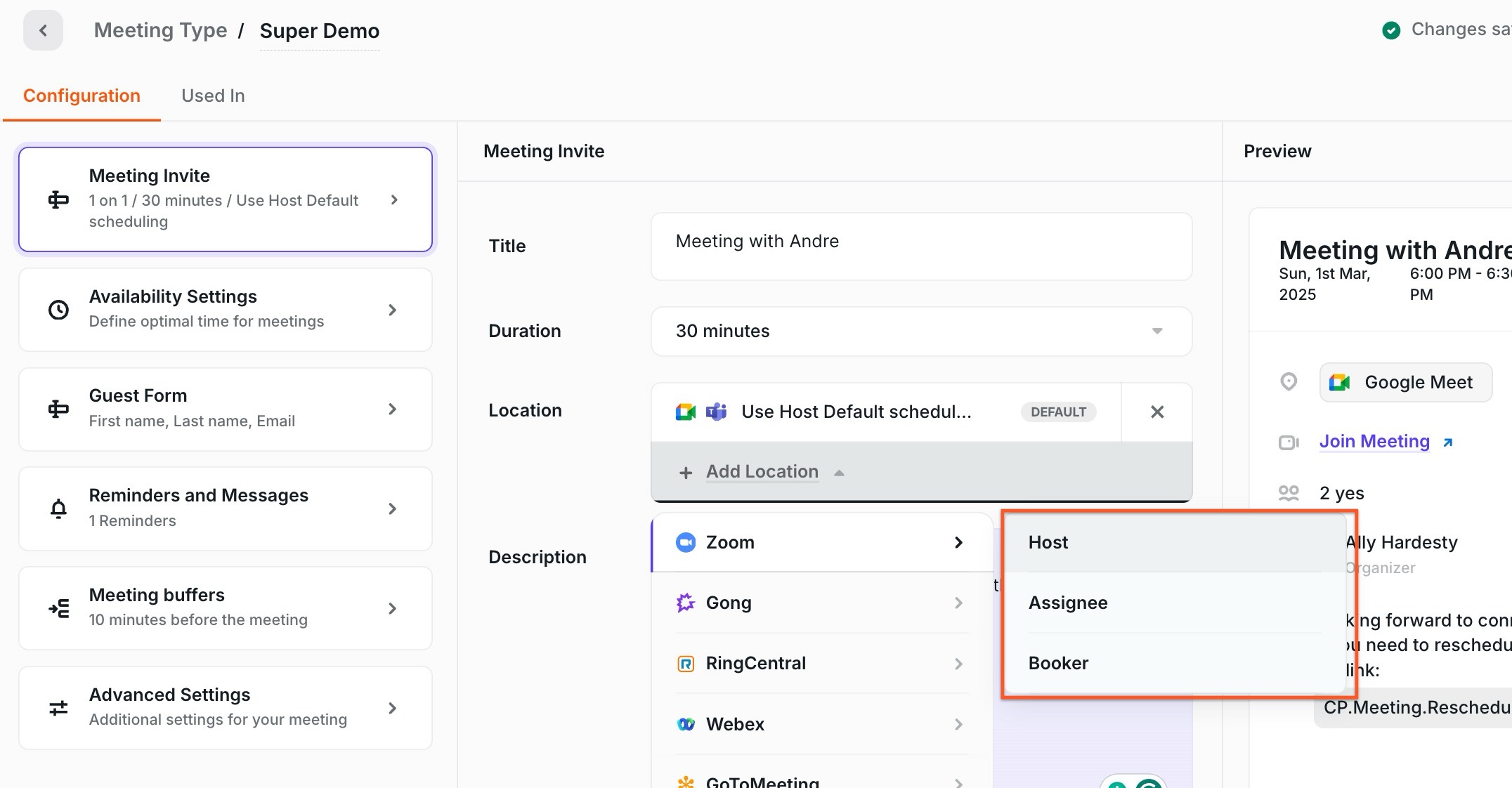
Task: Open the Meeting Type breadcrumb
Action: [x=160, y=30]
